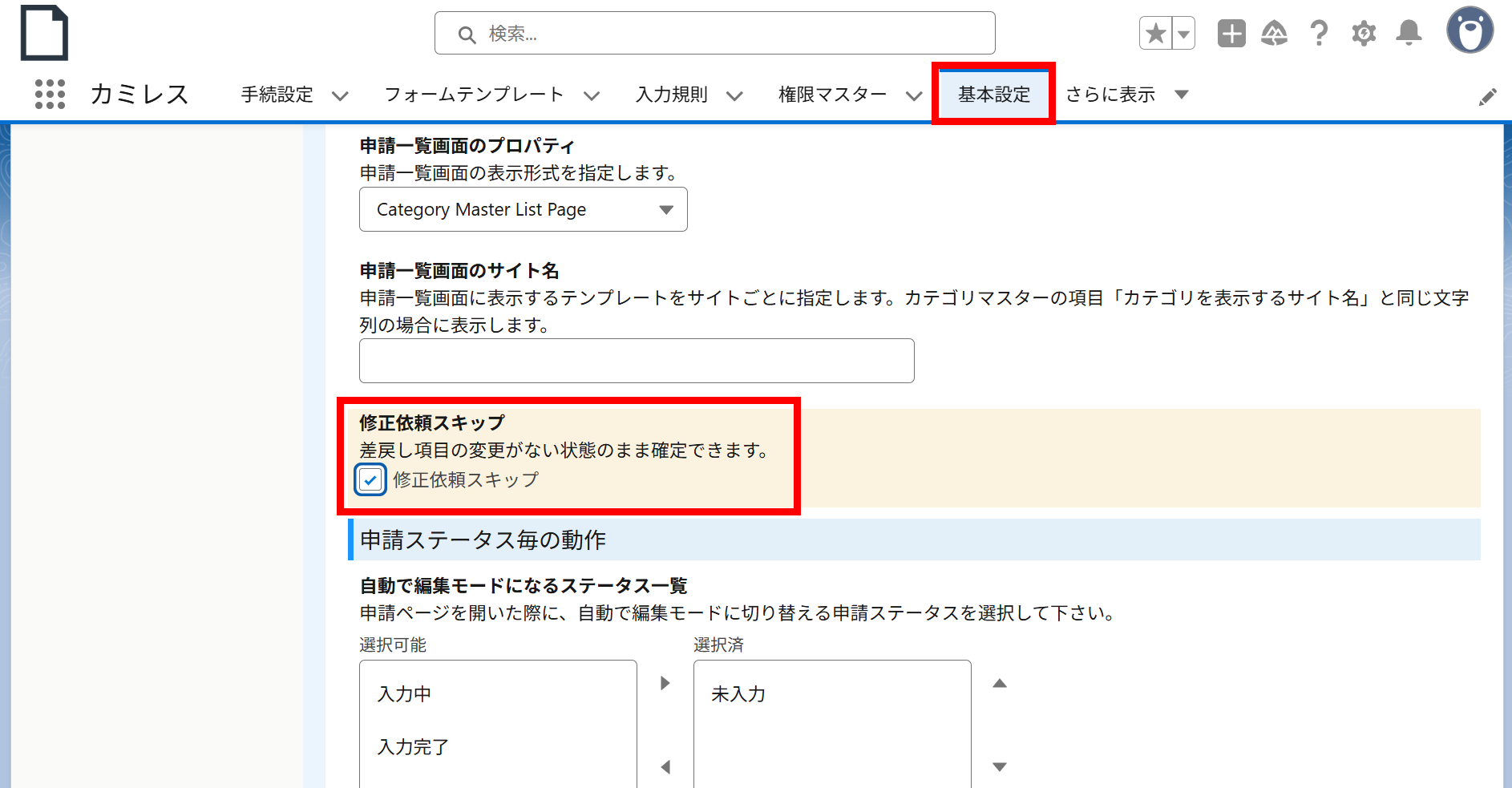Click the 申請一覧画面のサイト名 text field

pyautogui.click(x=637, y=361)
